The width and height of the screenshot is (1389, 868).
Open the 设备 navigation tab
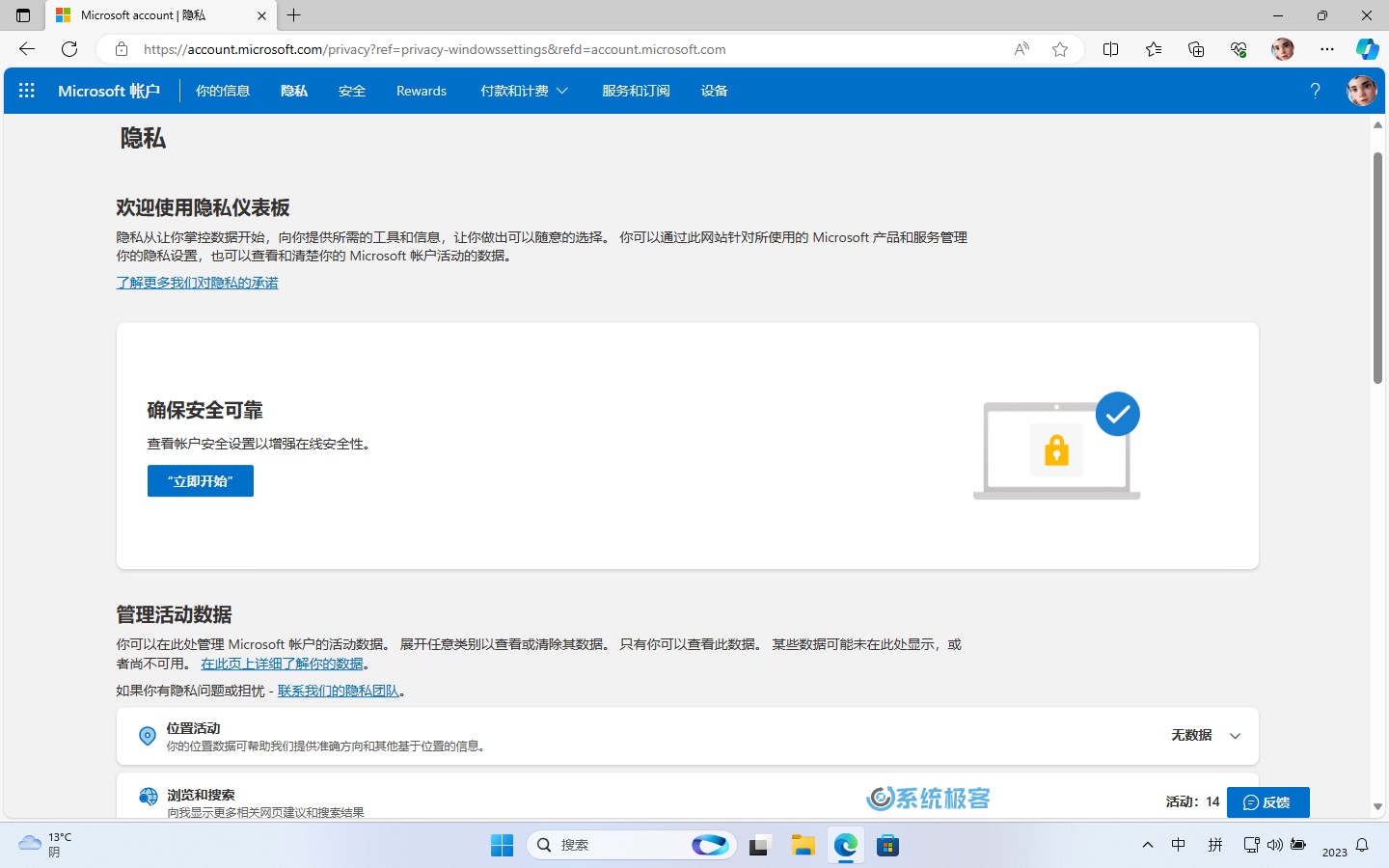(x=715, y=91)
